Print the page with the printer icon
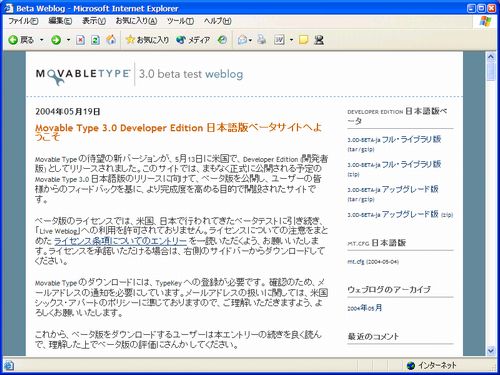The width and height of the screenshot is (500, 375). (262, 40)
